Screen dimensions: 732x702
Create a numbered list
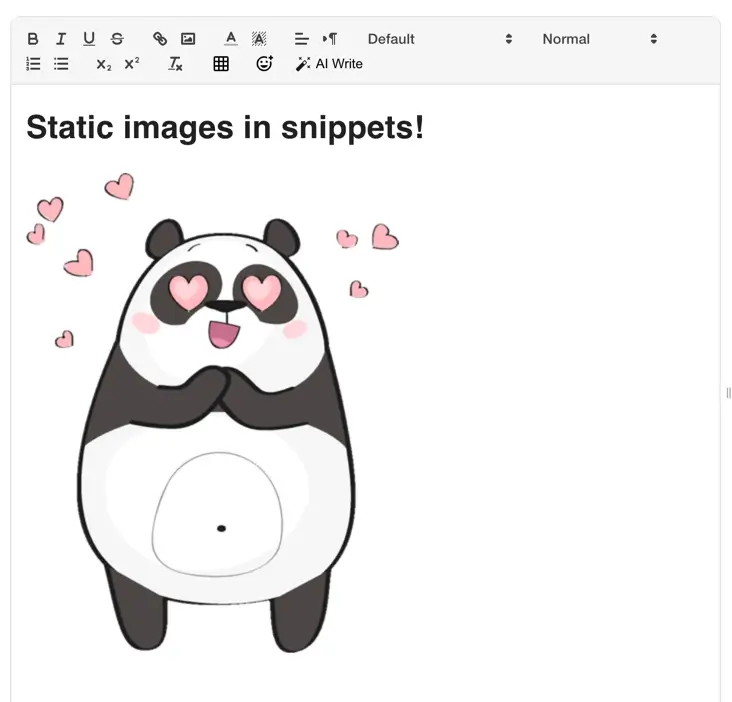tap(33, 64)
